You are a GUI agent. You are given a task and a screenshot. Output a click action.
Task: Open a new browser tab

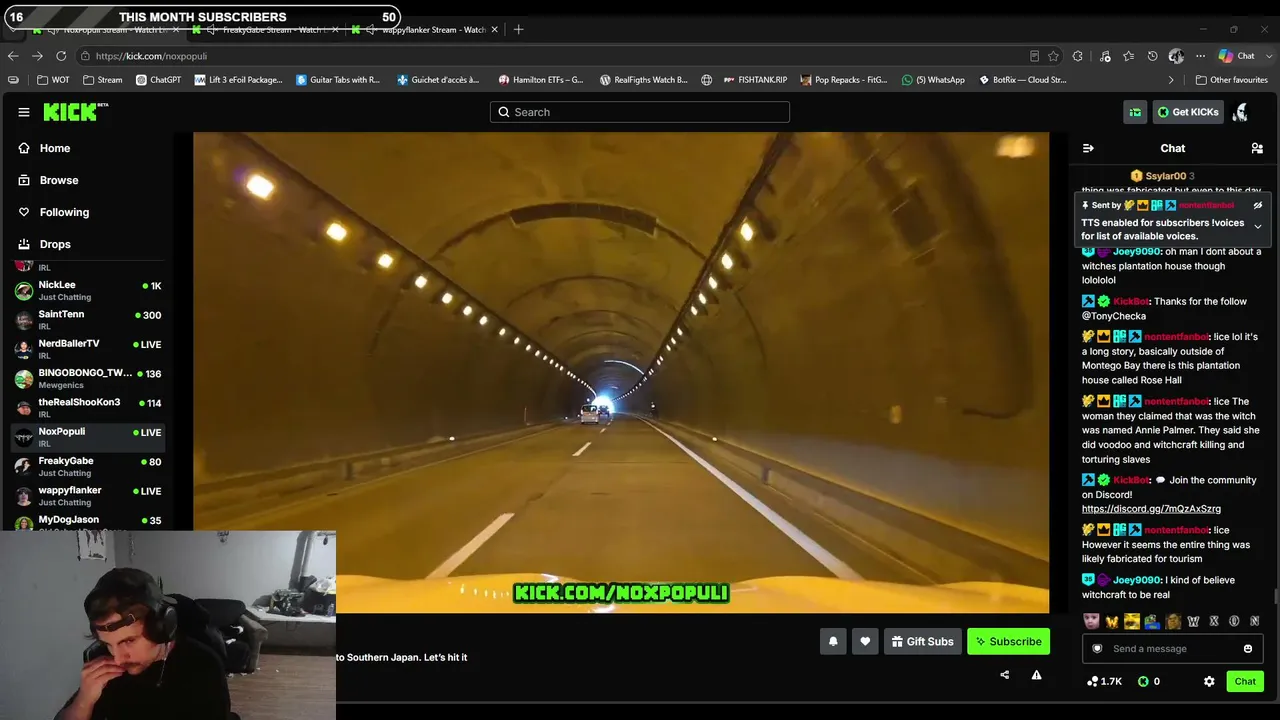point(518,30)
